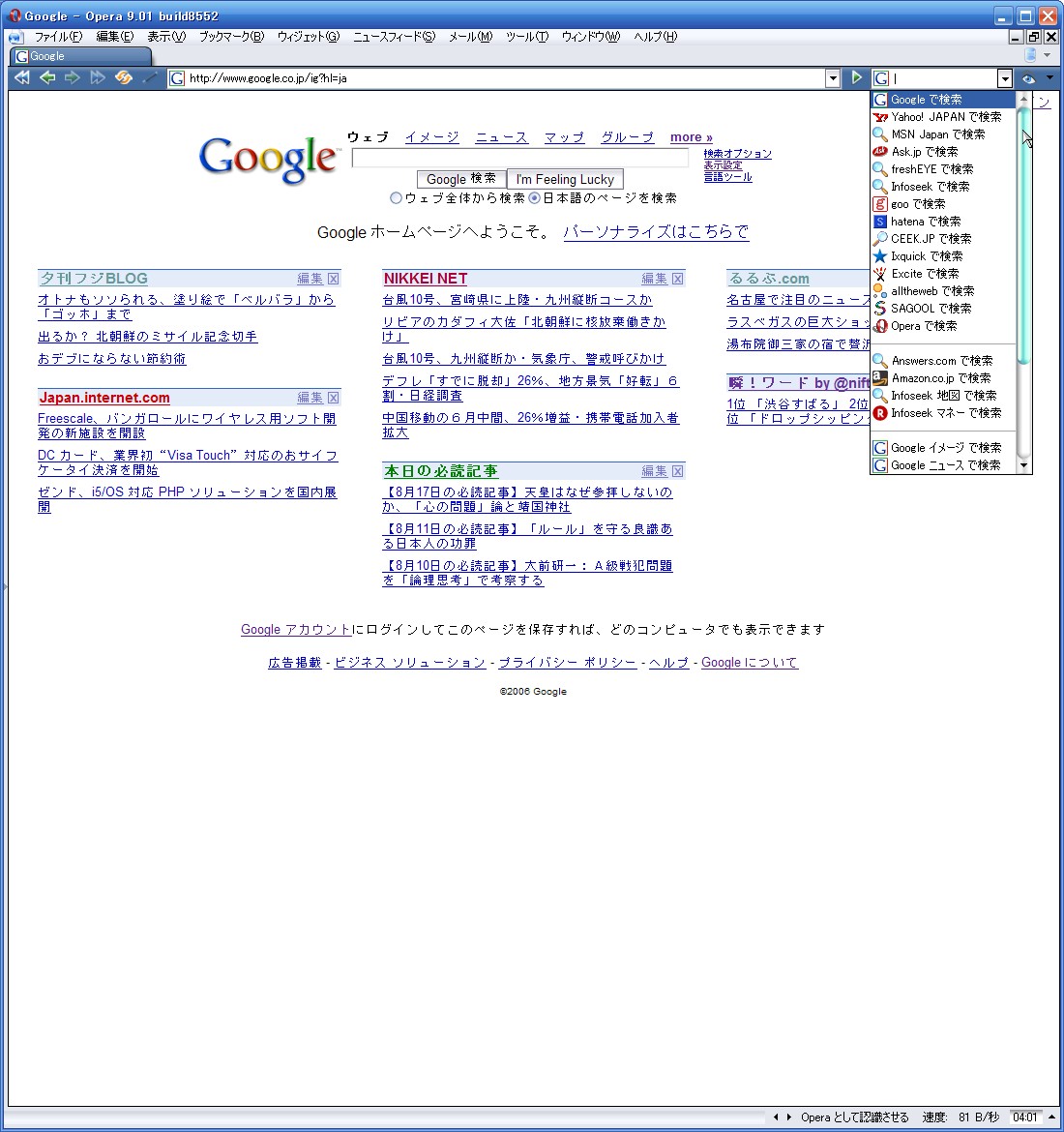Go forward with the green right arrow

(73, 78)
